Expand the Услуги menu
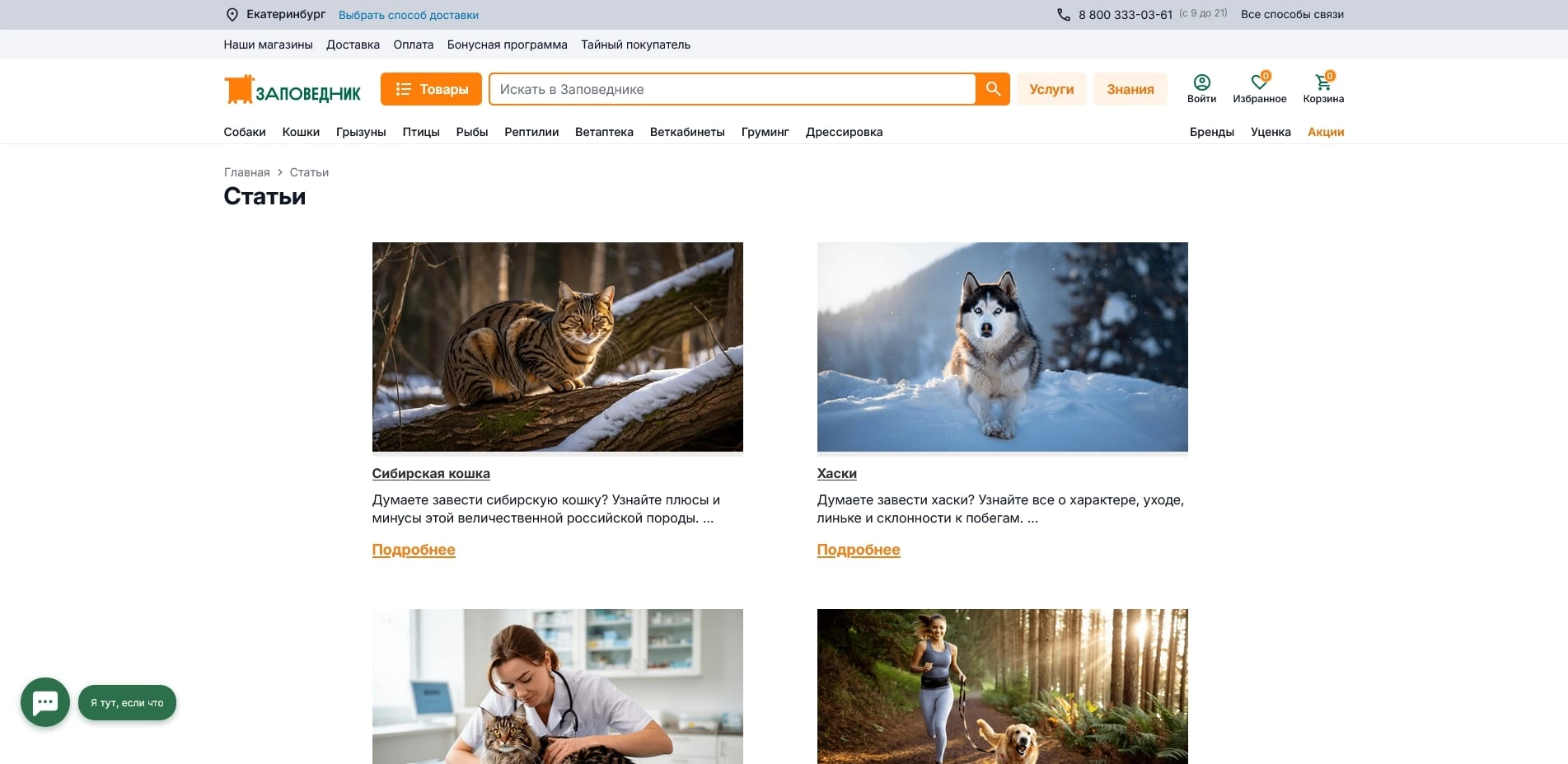This screenshot has height=764, width=1568. click(1051, 89)
